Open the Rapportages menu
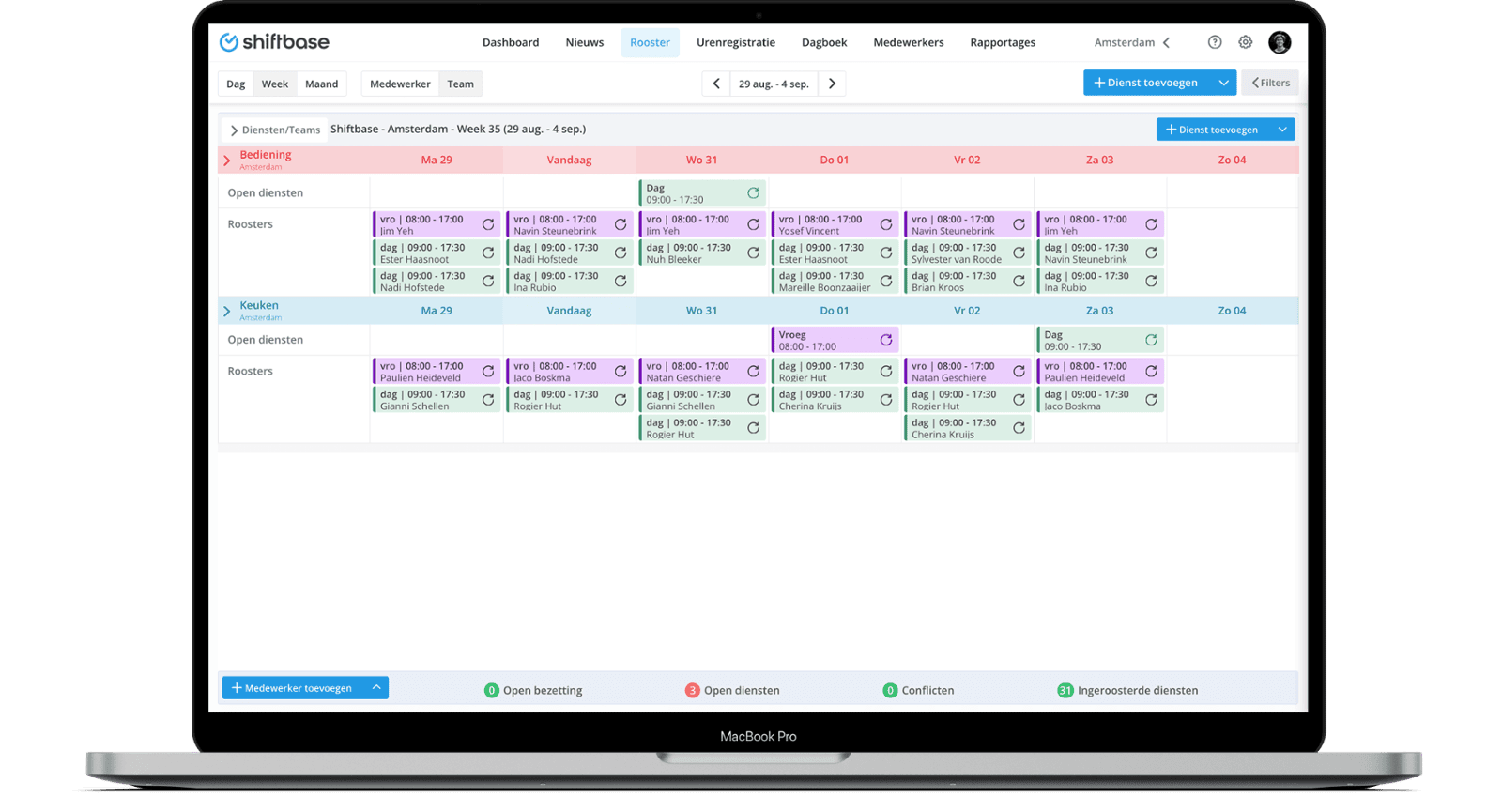This screenshot has height=812, width=1502. pos(1002,42)
